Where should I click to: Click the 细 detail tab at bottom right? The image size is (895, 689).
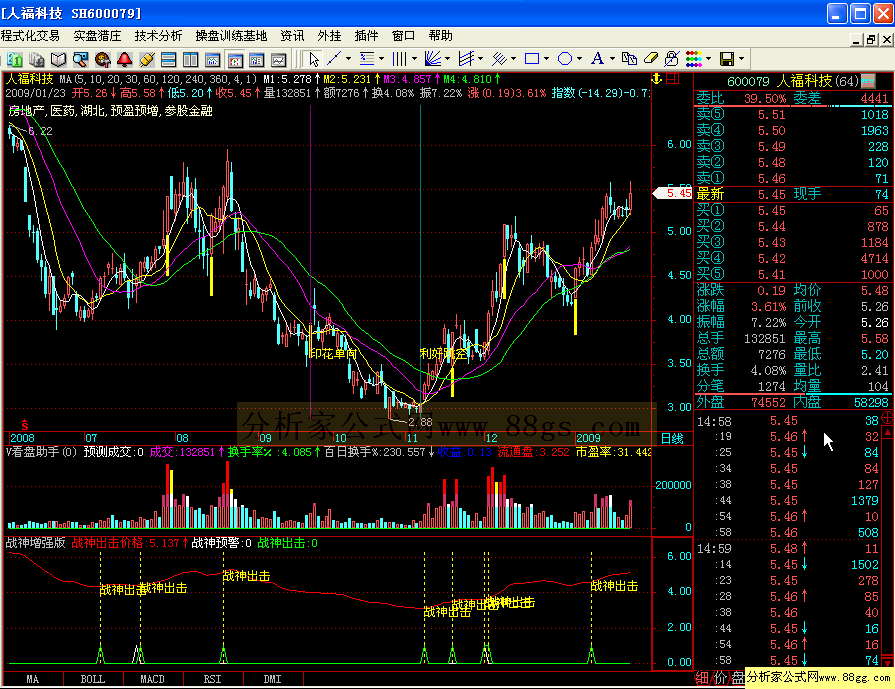pos(703,678)
